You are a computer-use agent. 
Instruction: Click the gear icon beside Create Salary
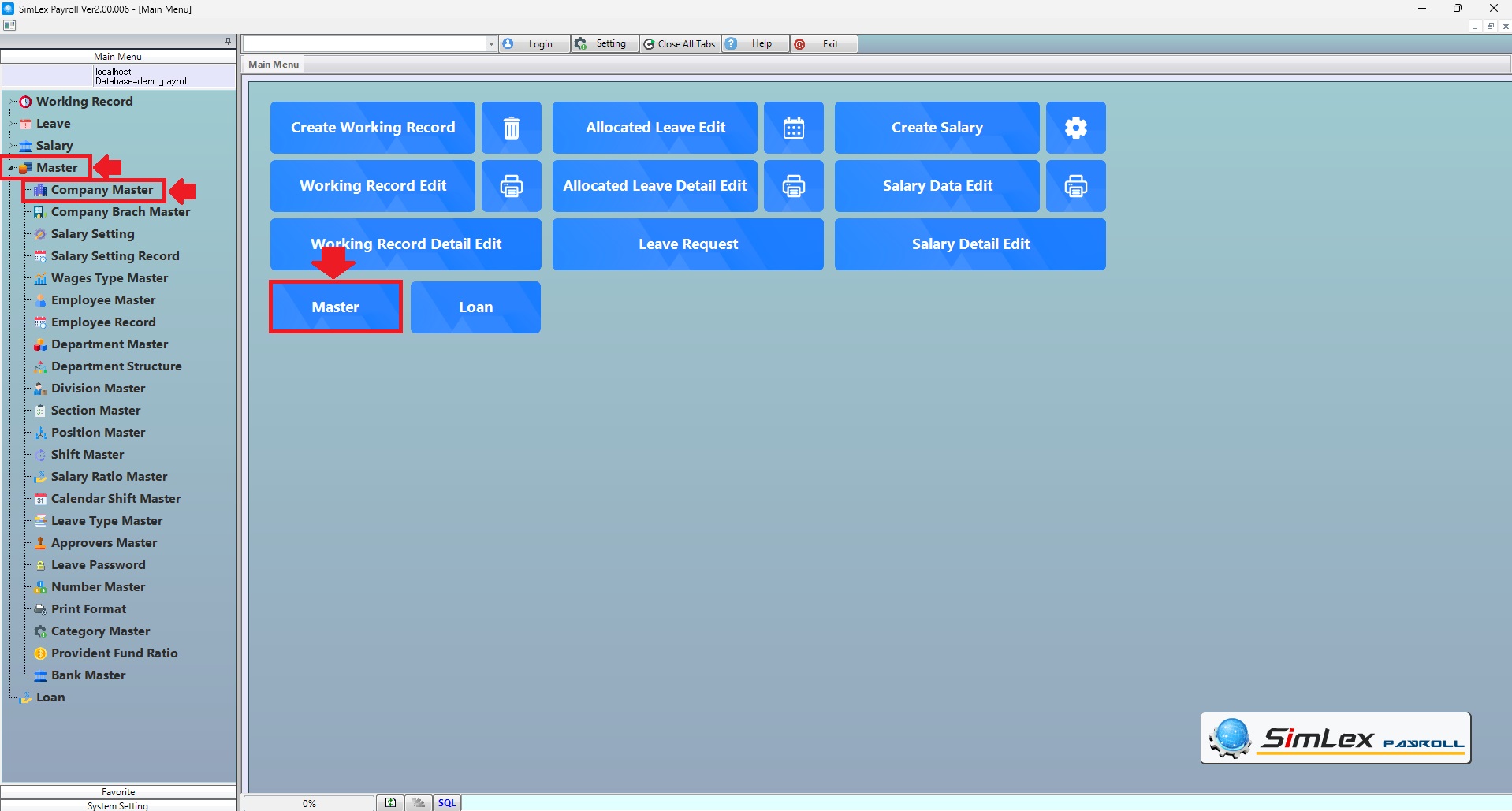point(1075,128)
